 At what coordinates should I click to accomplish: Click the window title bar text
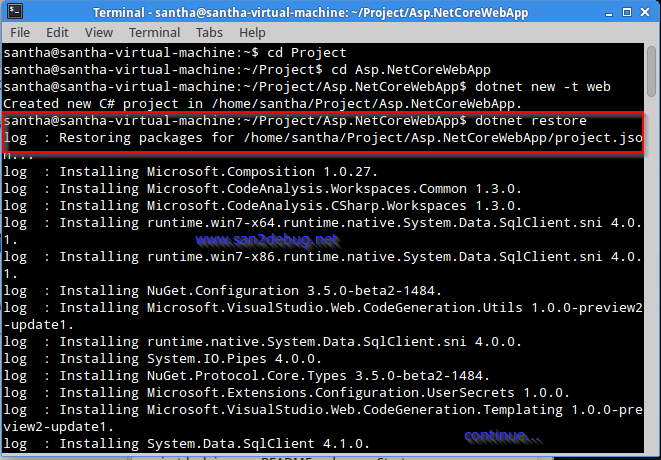coord(310,13)
